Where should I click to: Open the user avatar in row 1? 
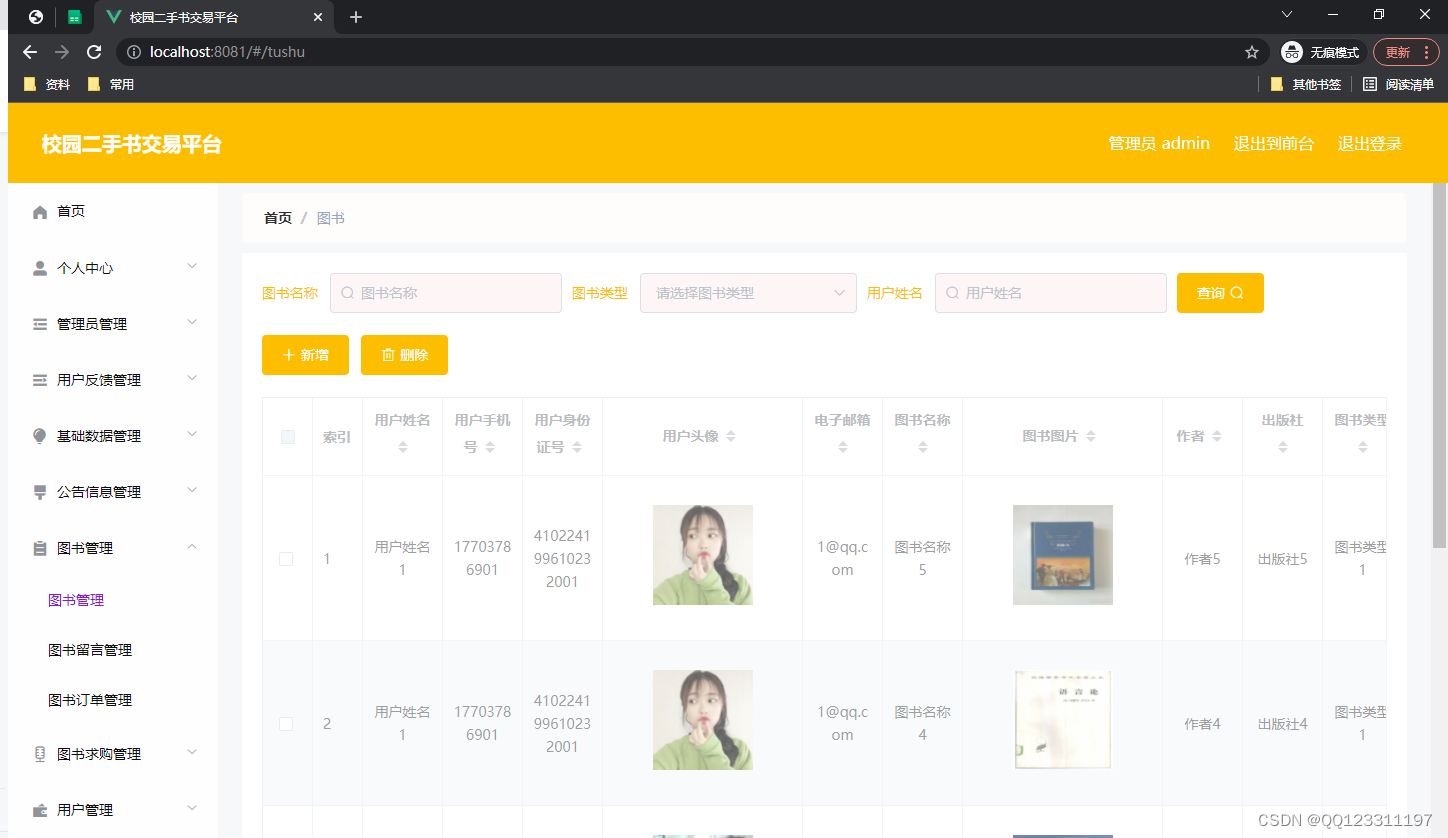pyautogui.click(x=703, y=555)
